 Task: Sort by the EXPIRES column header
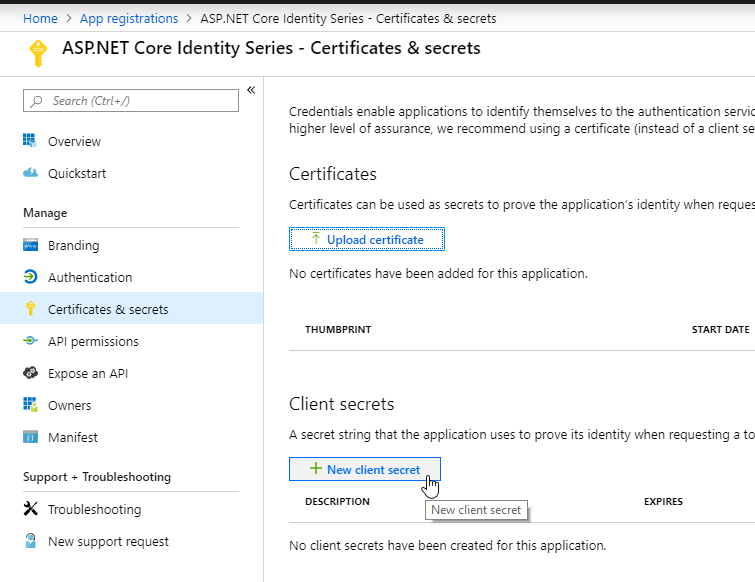point(663,501)
